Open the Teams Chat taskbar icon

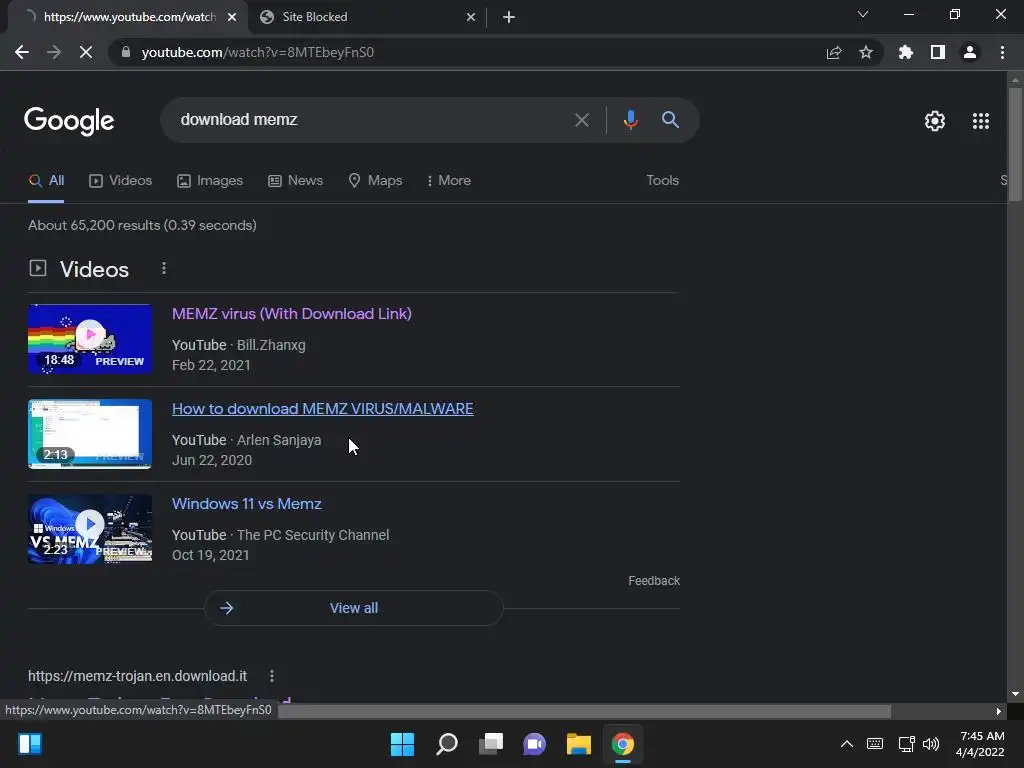click(x=535, y=744)
